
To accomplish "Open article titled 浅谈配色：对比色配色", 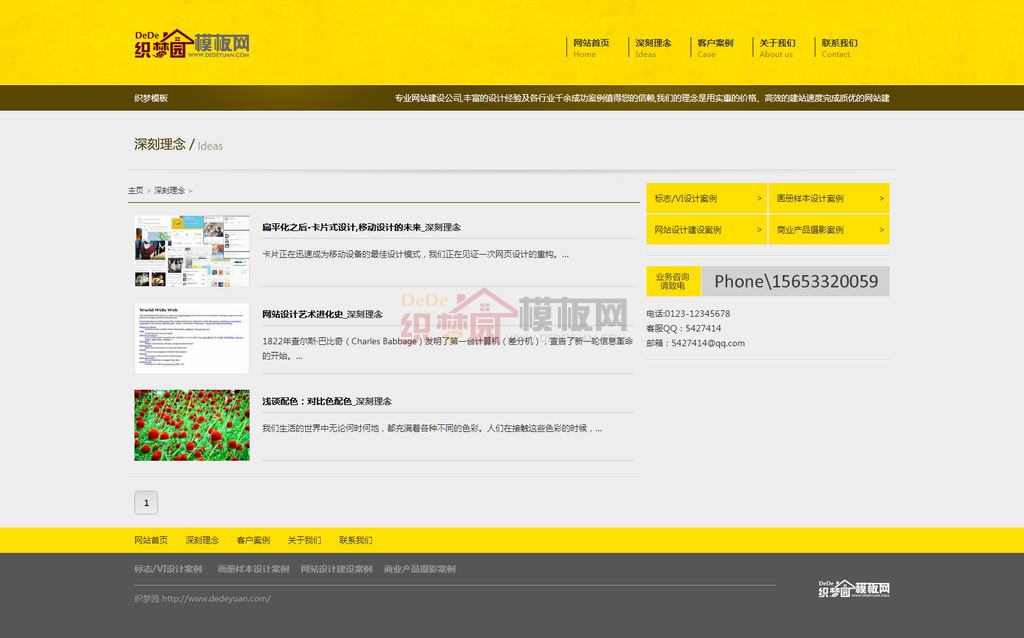I will [x=326, y=401].
